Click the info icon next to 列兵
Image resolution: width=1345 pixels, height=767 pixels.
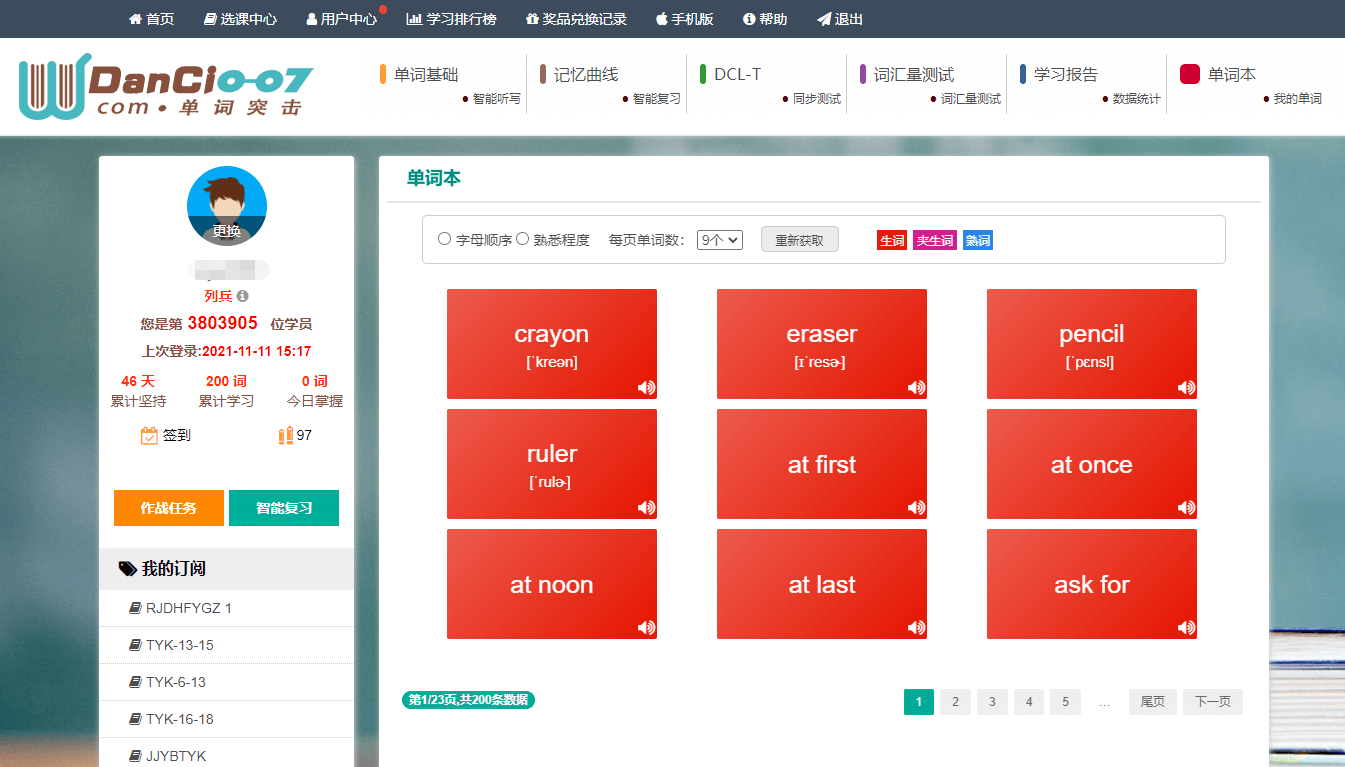(x=242, y=296)
